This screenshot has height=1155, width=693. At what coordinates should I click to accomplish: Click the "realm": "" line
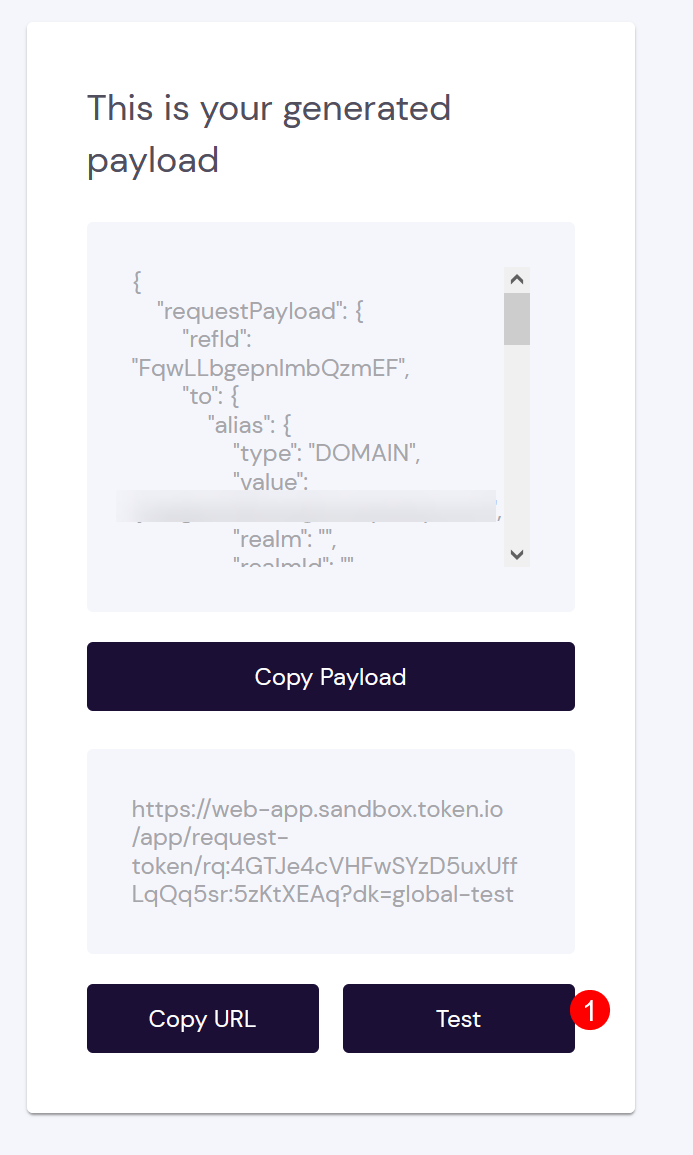point(284,539)
